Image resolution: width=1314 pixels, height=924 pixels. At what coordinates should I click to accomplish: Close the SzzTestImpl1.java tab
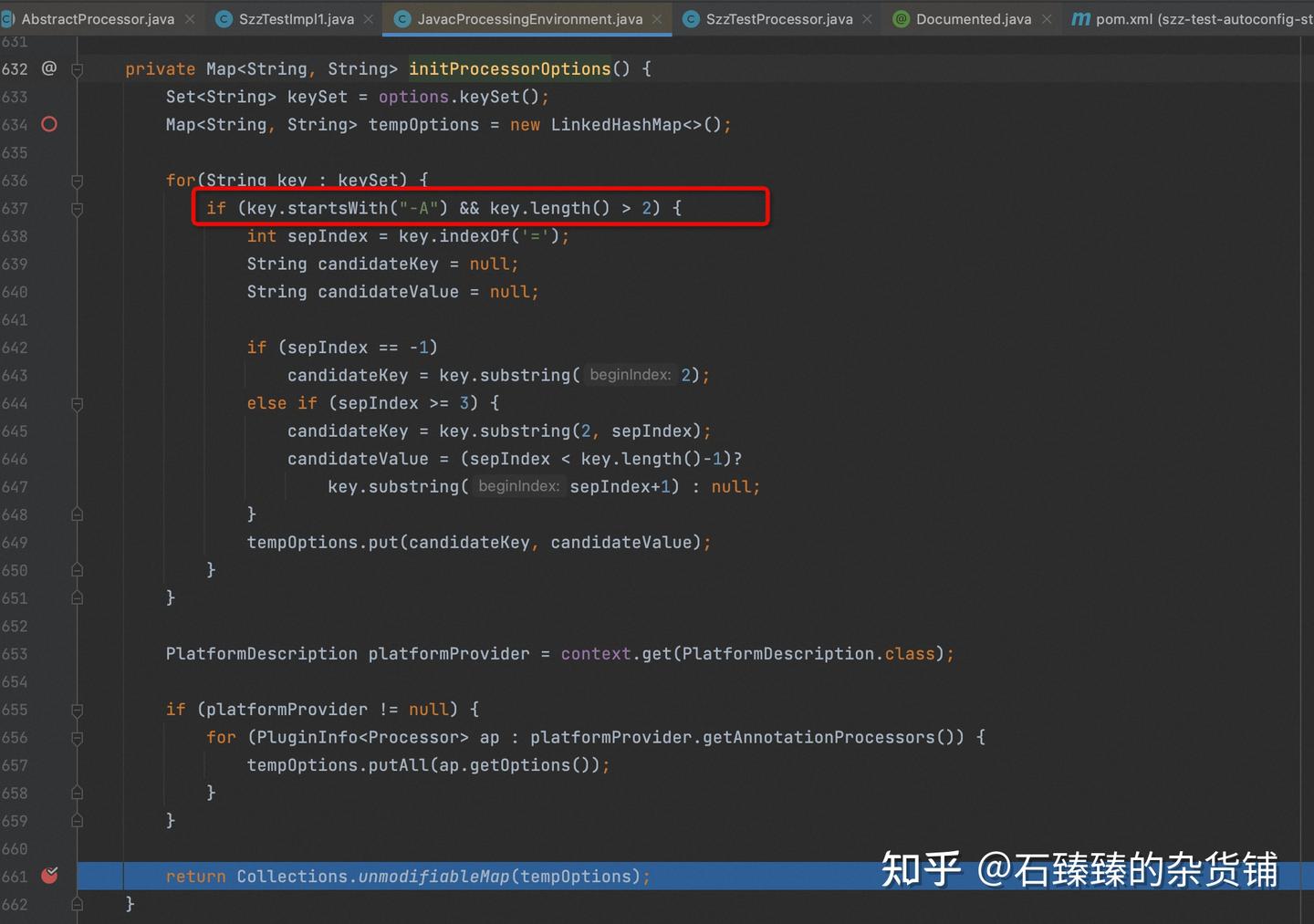(368, 16)
